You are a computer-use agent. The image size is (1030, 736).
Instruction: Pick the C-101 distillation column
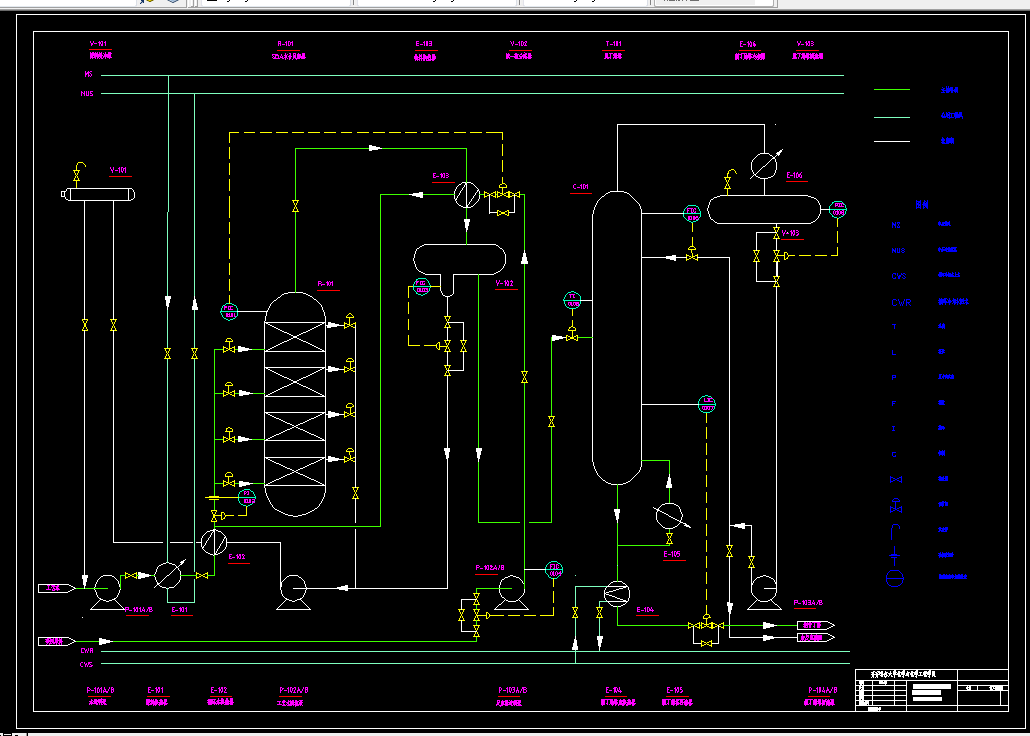pos(617,338)
